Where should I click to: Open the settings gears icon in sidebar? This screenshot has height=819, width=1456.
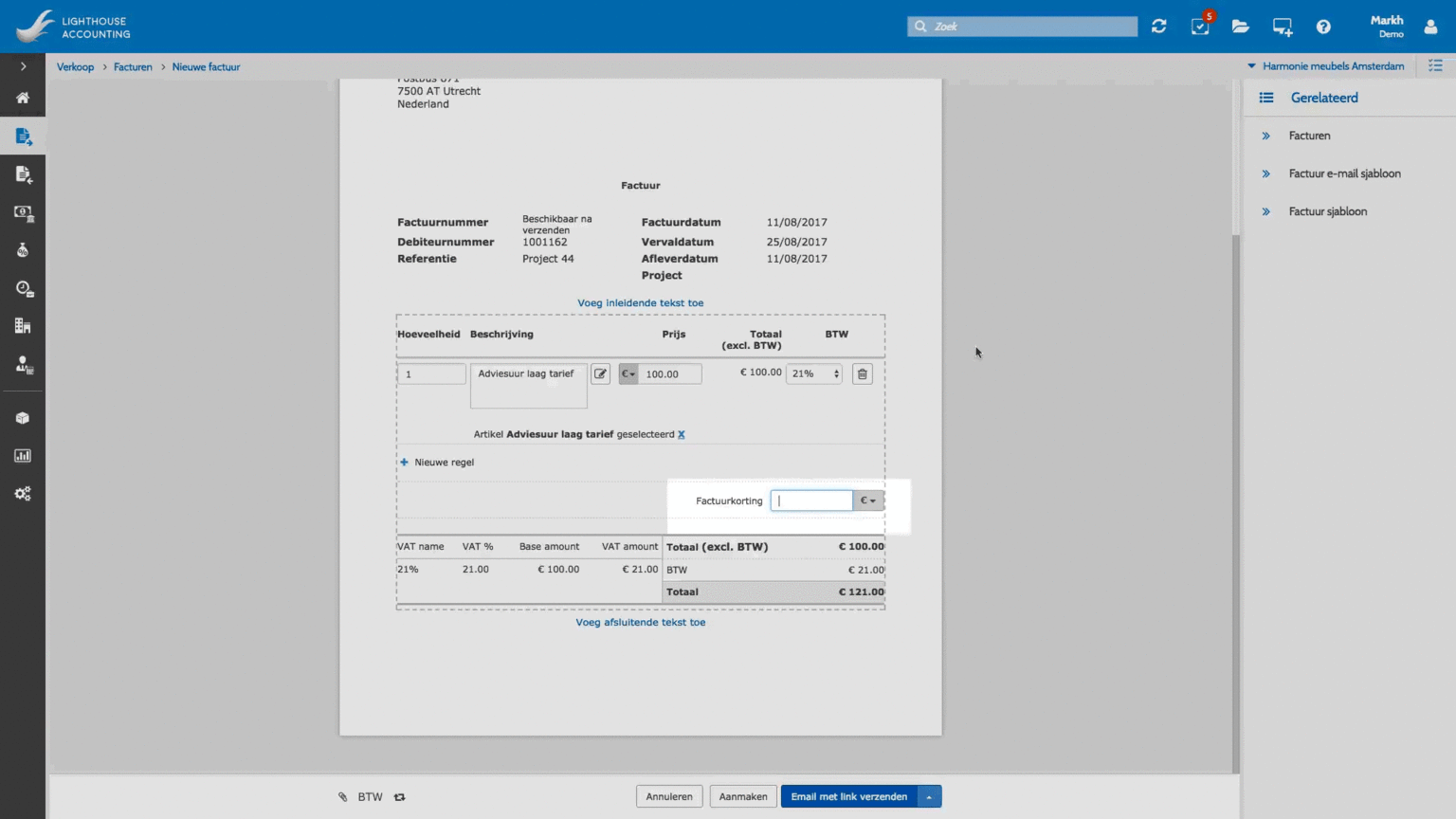tap(23, 494)
